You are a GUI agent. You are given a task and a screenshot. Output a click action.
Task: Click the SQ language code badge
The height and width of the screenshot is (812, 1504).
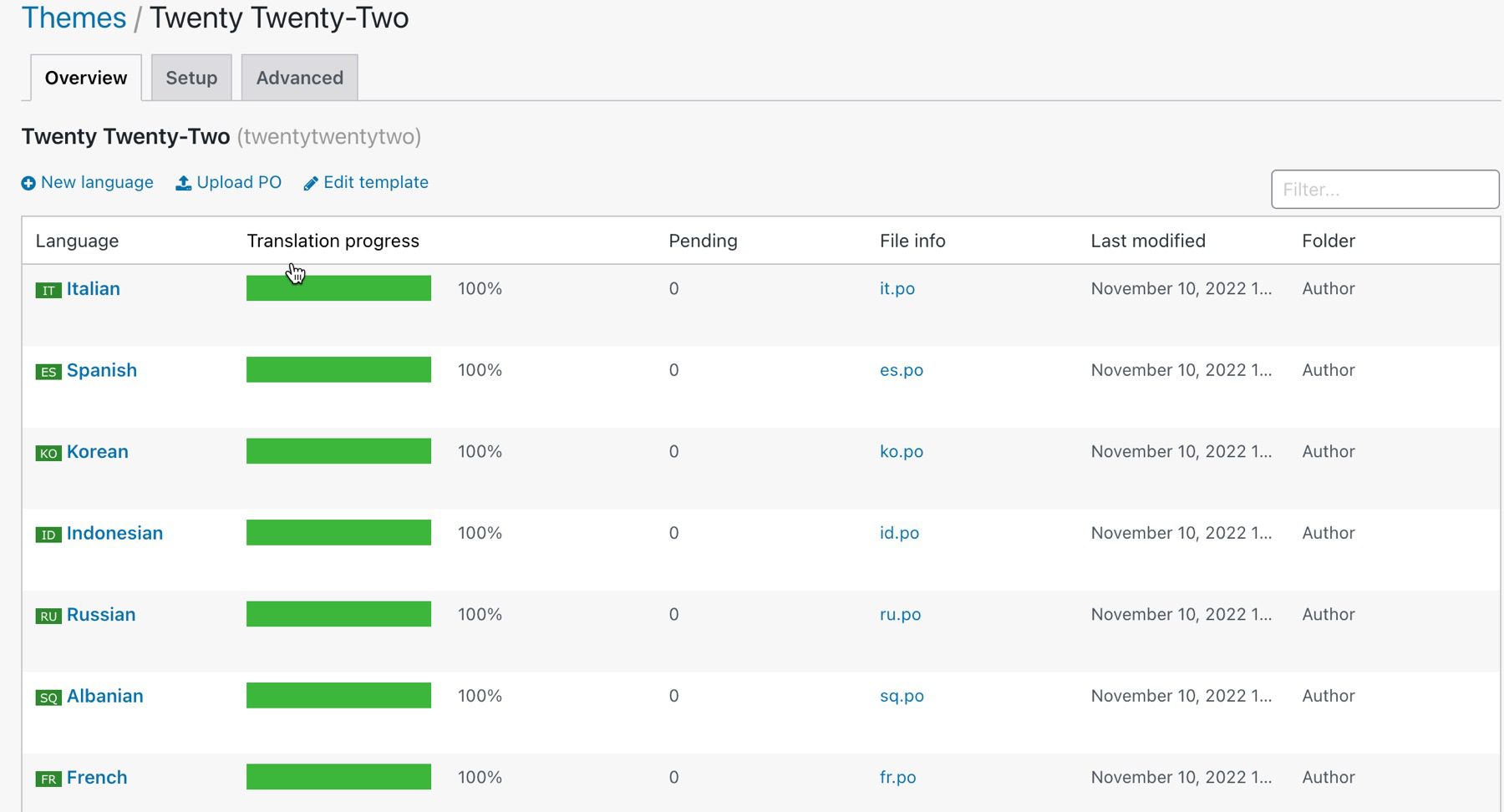(48, 698)
